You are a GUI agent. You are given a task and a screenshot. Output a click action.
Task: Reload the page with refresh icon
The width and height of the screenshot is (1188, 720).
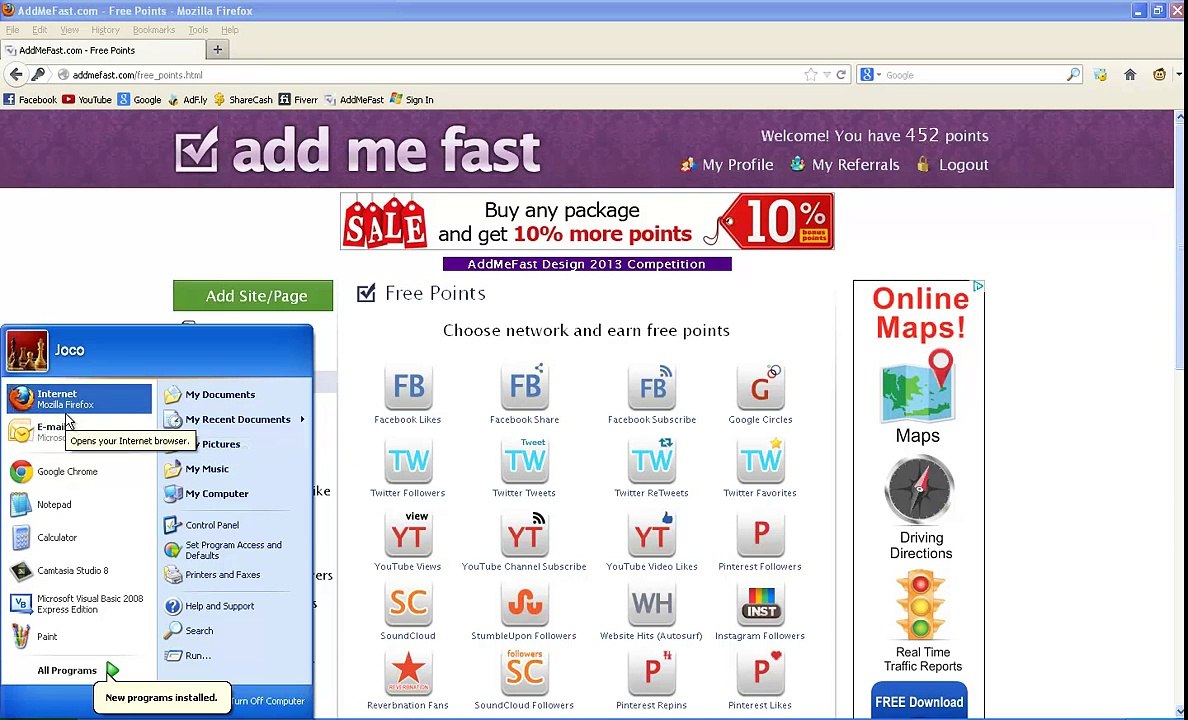[x=841, y=74]
